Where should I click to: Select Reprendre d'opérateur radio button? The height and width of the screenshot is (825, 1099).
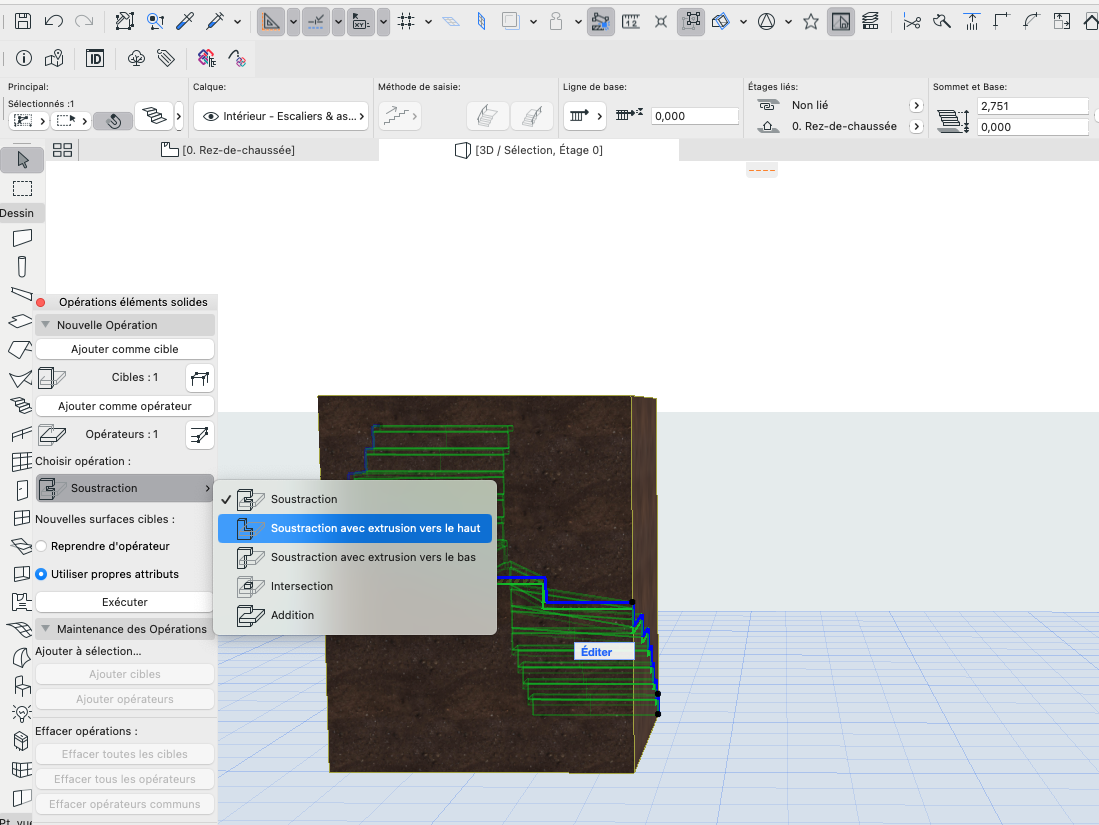coord(41,546)
